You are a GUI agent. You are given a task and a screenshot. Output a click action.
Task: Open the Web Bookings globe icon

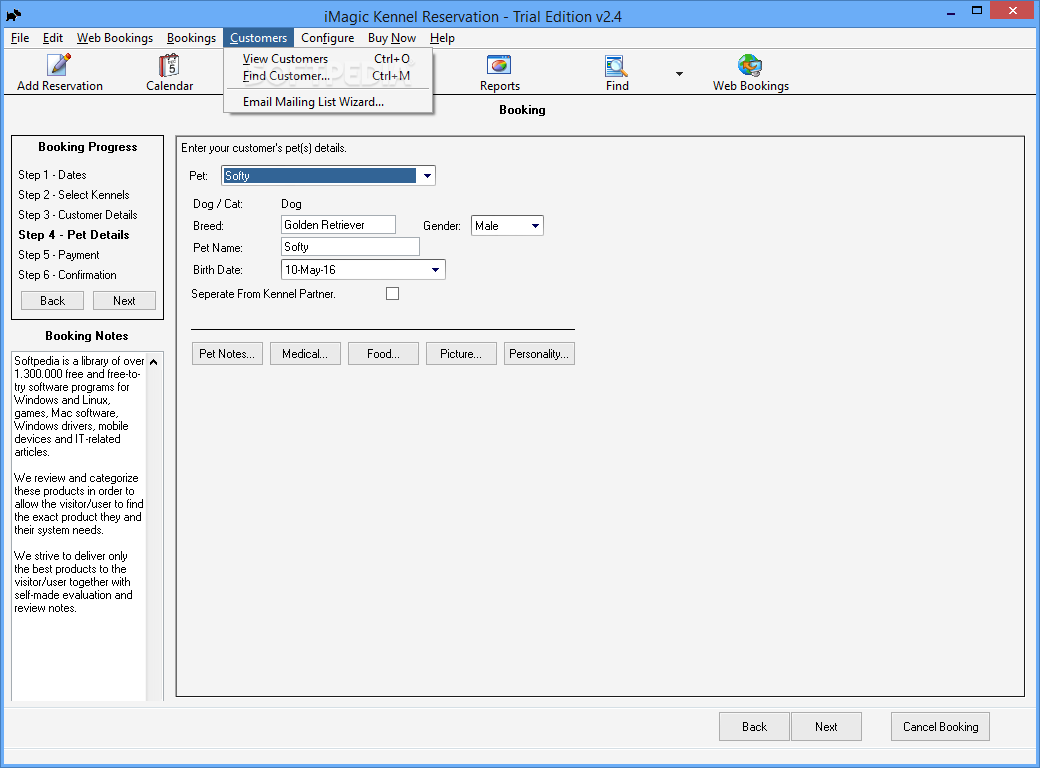coord(750,65)
